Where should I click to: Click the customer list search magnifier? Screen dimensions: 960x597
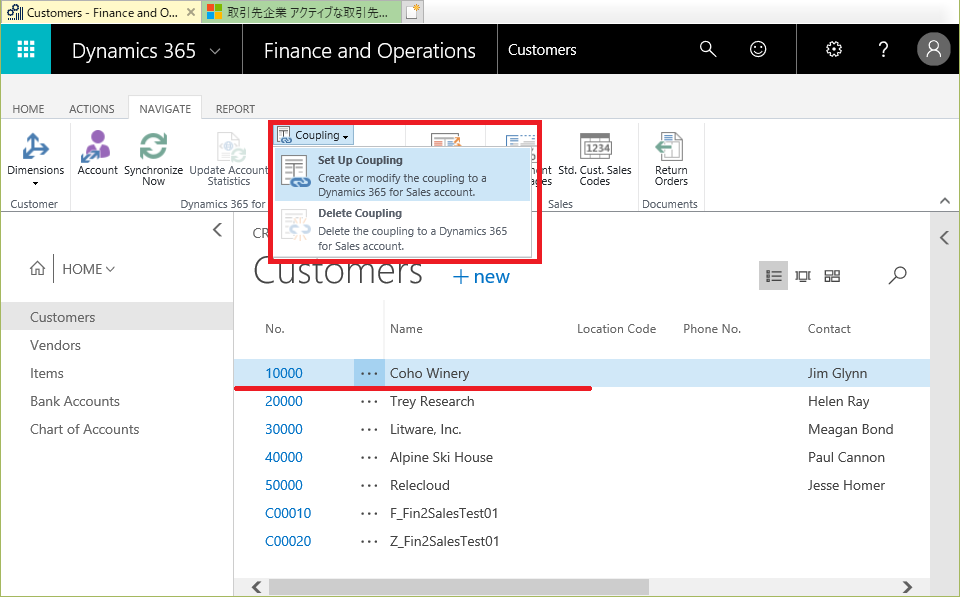pyautogui.click(x=897, y=276)
